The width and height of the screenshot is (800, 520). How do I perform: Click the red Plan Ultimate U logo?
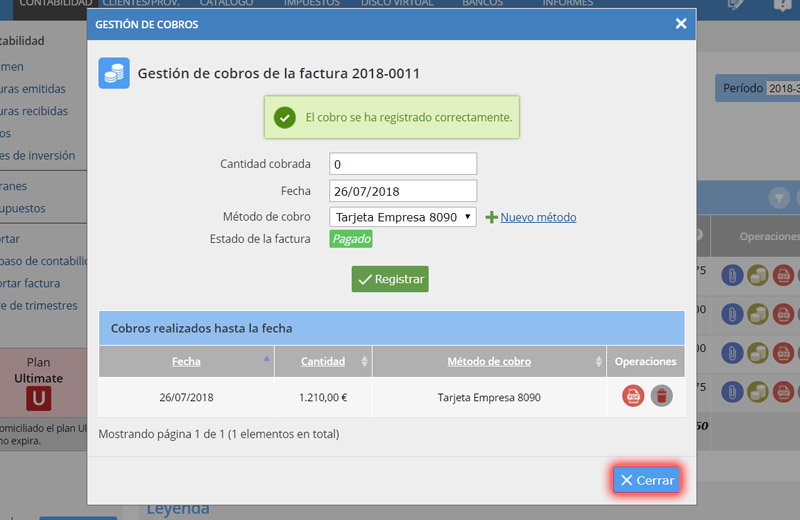click(39, 399)
